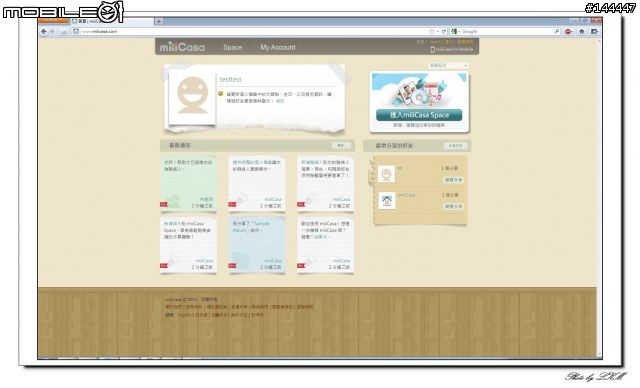Click the testtest username
This screenshot has height=388, width=640.
(231, 80)
